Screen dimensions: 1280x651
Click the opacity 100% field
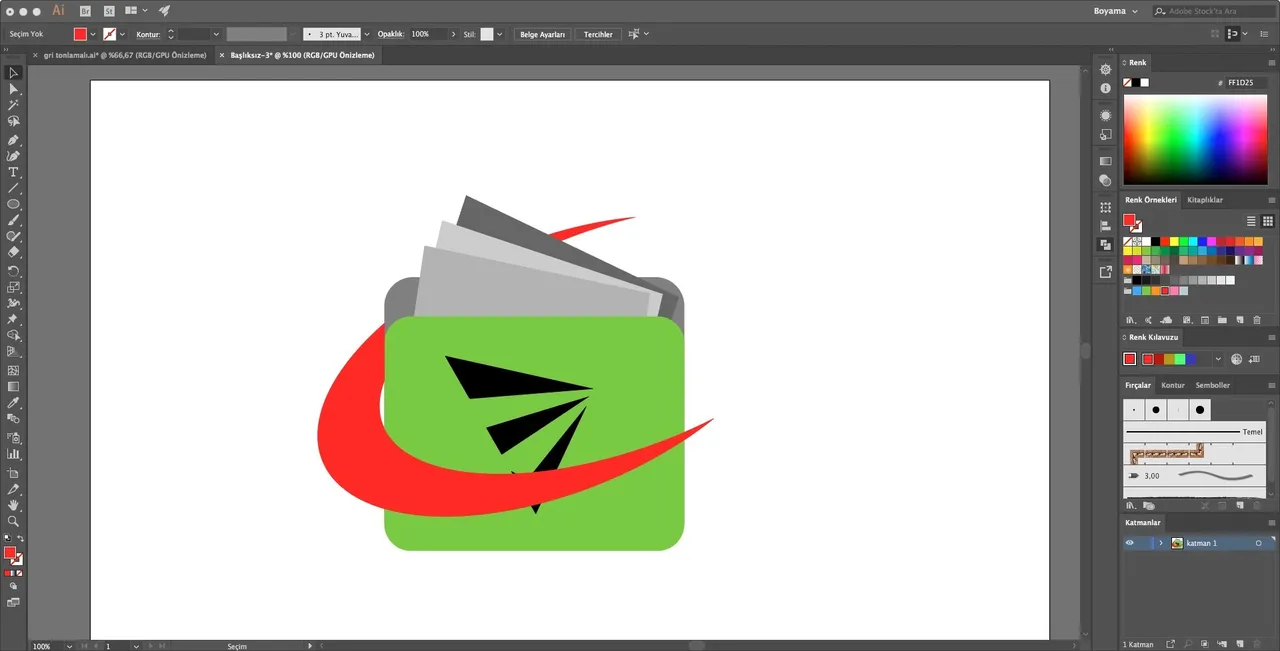[427, 34]
